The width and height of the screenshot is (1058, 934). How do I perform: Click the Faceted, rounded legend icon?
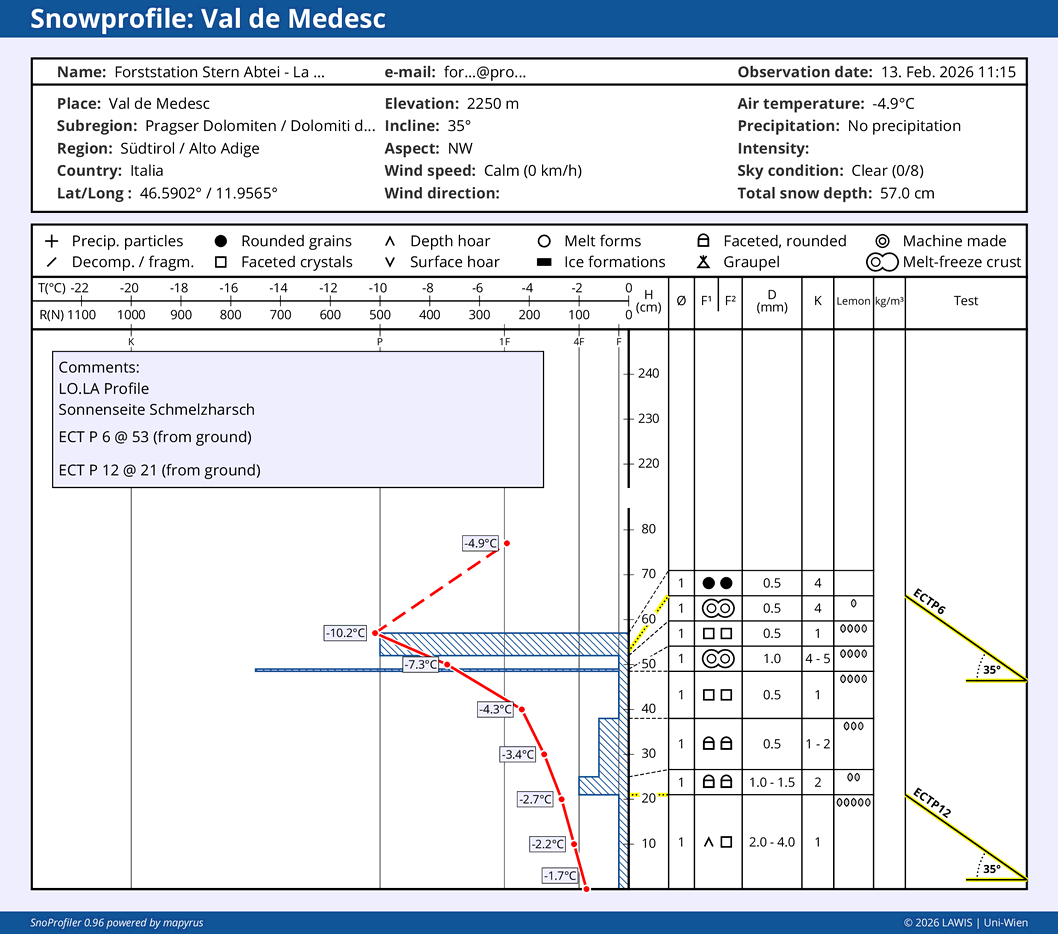(x=704, y=241)
